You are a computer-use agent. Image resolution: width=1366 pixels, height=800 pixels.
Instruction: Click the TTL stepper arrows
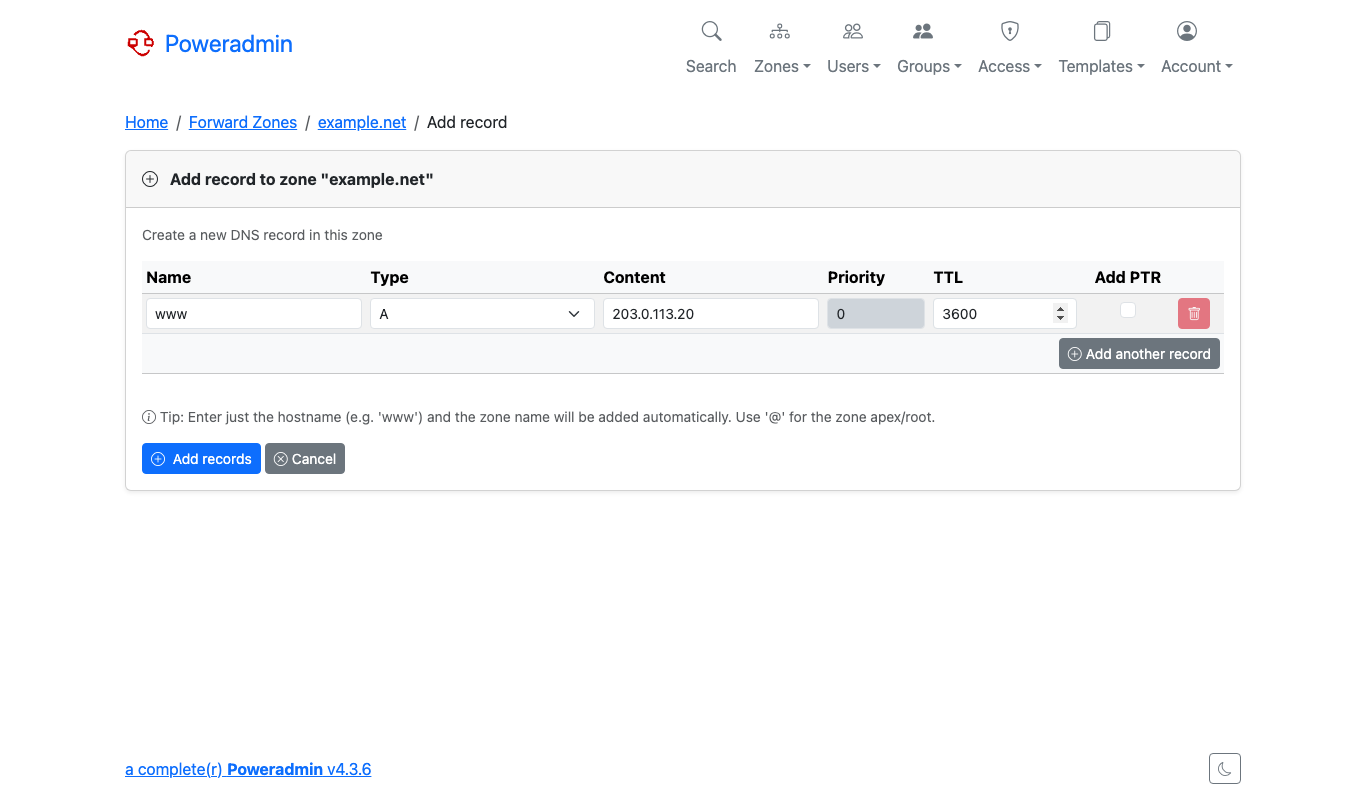(x=1060, y=314)
